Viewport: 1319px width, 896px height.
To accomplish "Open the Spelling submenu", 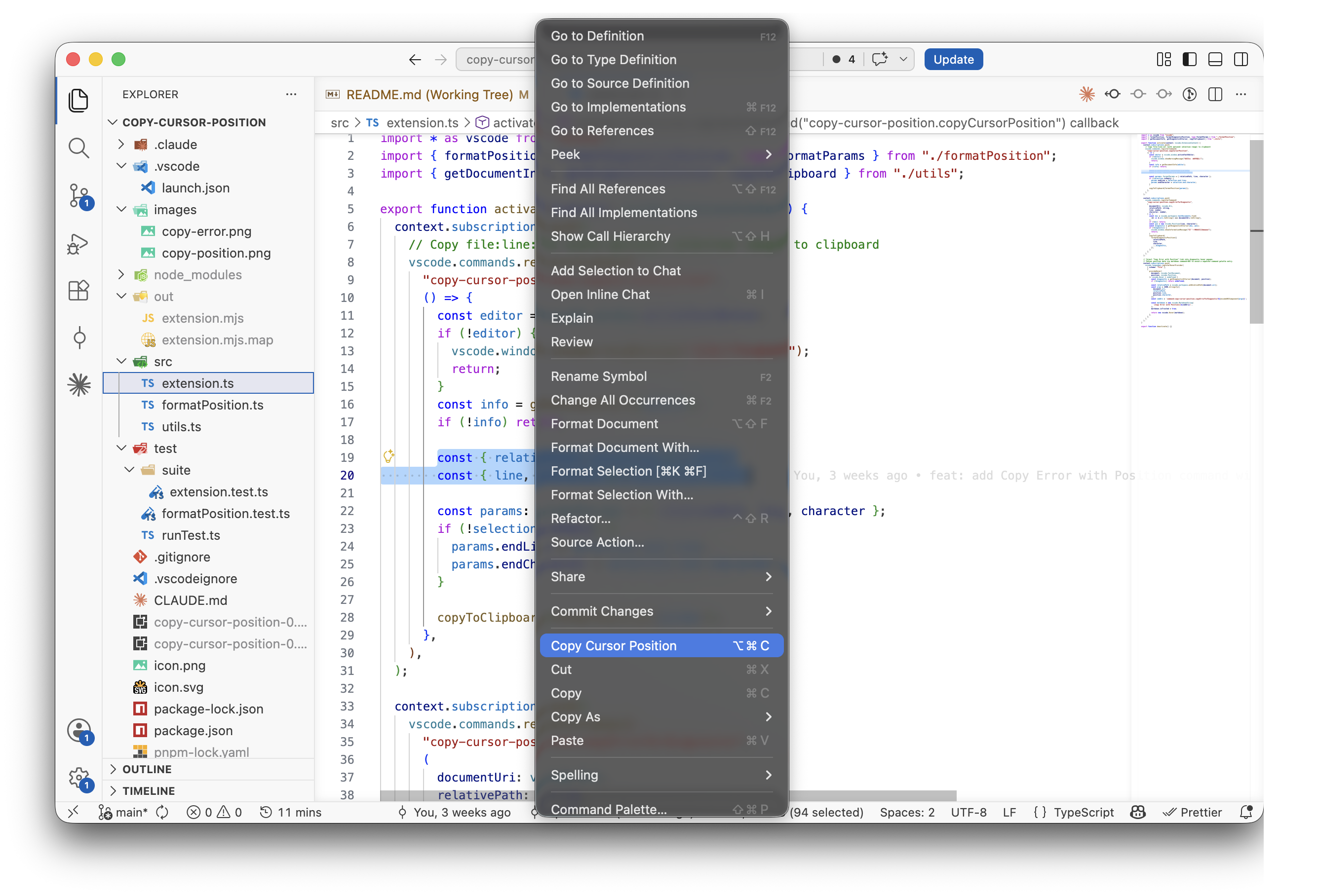I will coord(661,775).
